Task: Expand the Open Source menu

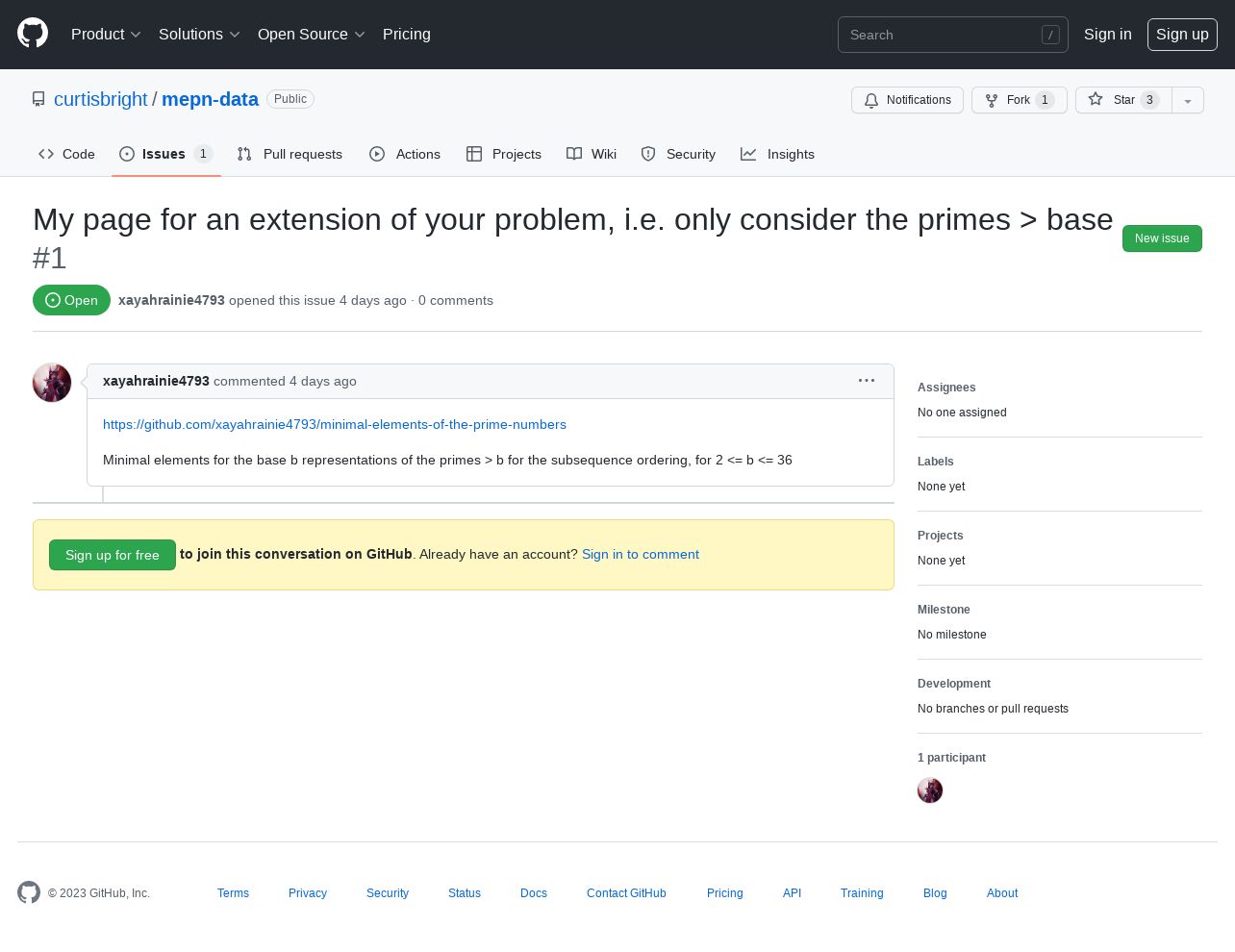Action: [x=312, y=34]
